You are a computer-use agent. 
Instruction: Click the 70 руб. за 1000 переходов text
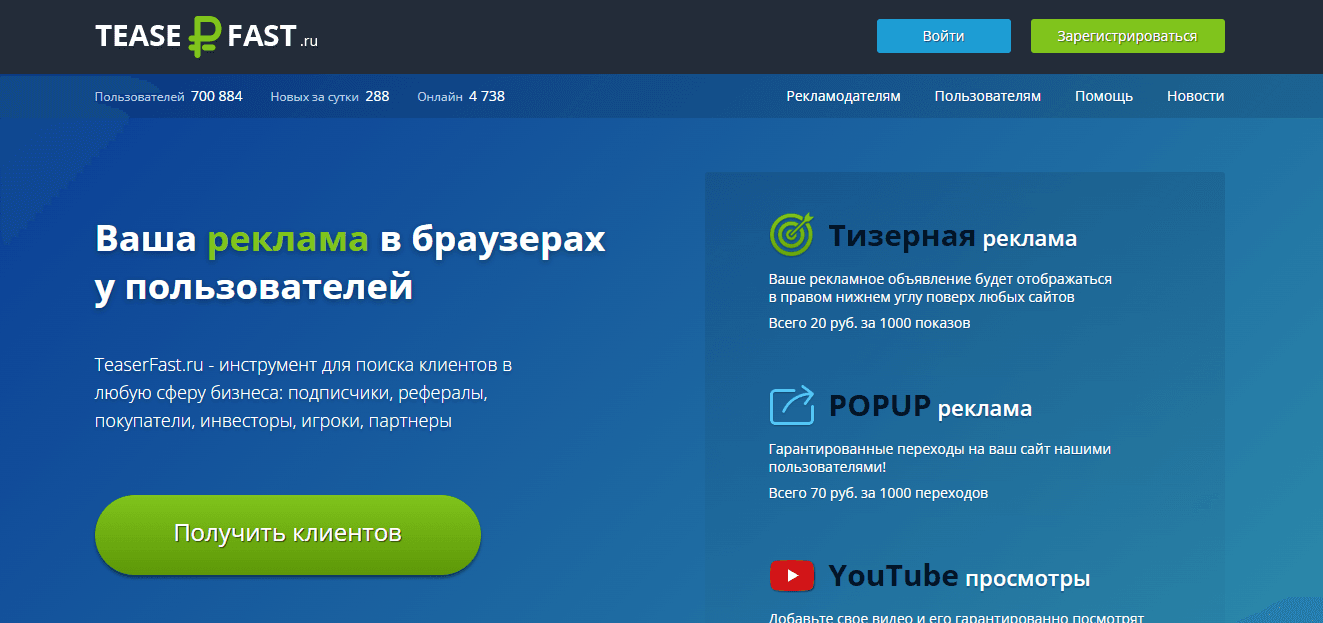878,493
